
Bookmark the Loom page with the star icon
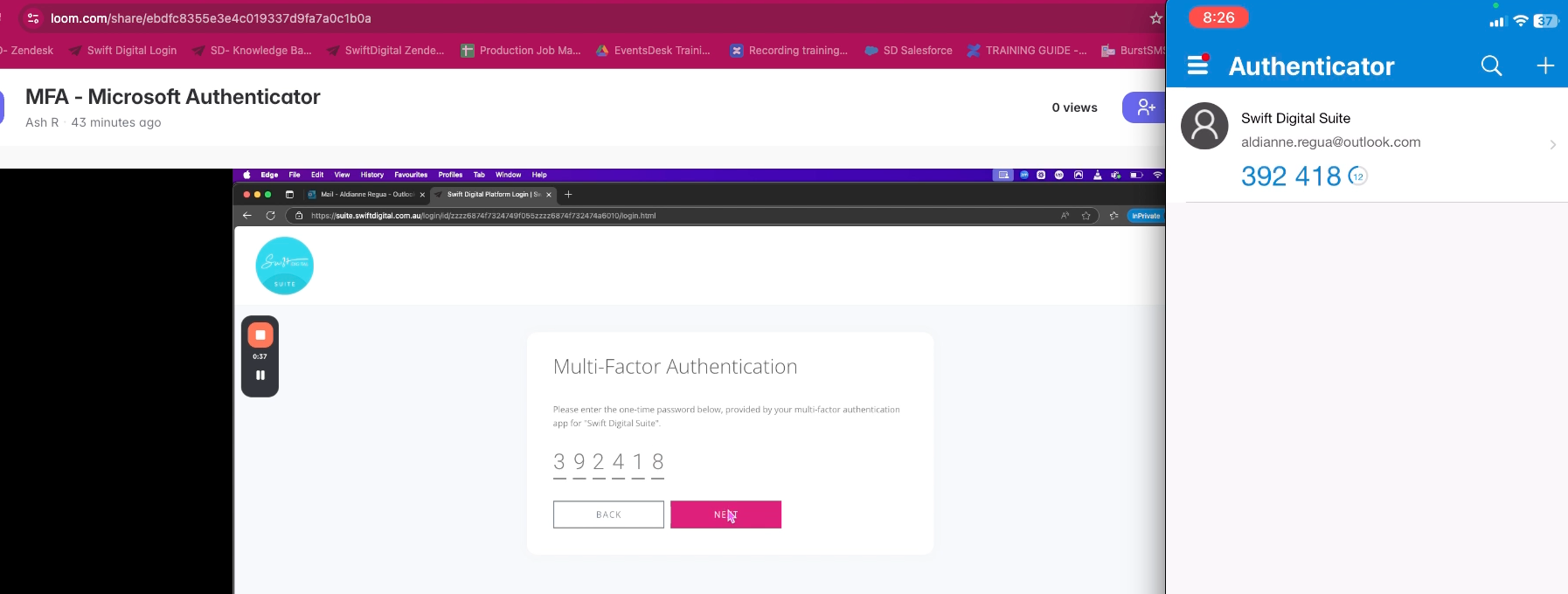pos(1155,18)
